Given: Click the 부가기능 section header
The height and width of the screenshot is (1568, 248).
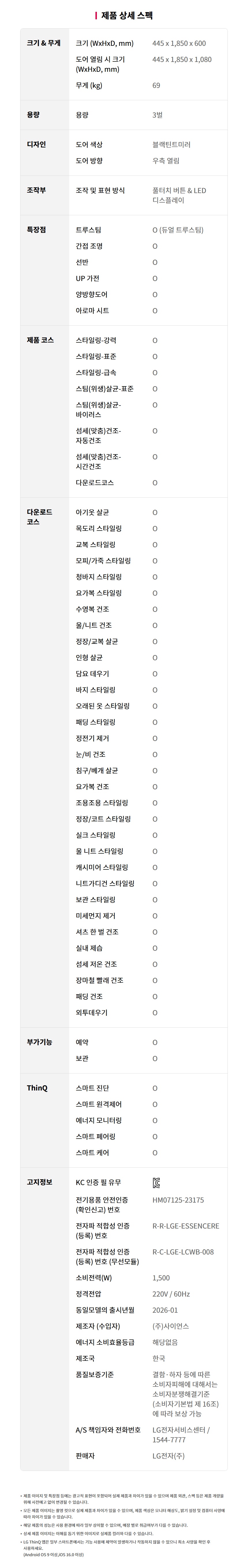Looking at the screenshot, I should 40,1042.
